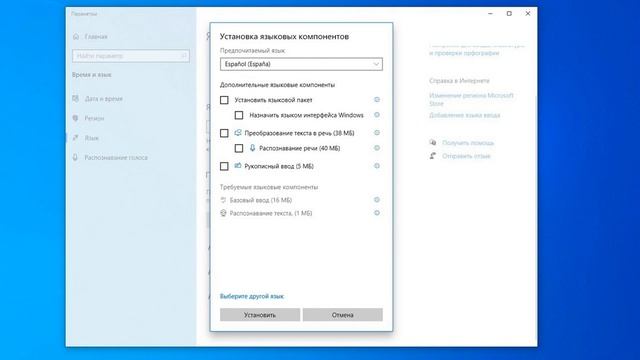Image resolution: width=640 pixels, height=360 pixels.
Task: Click the Установить button
Action: (x=260, y=315)
